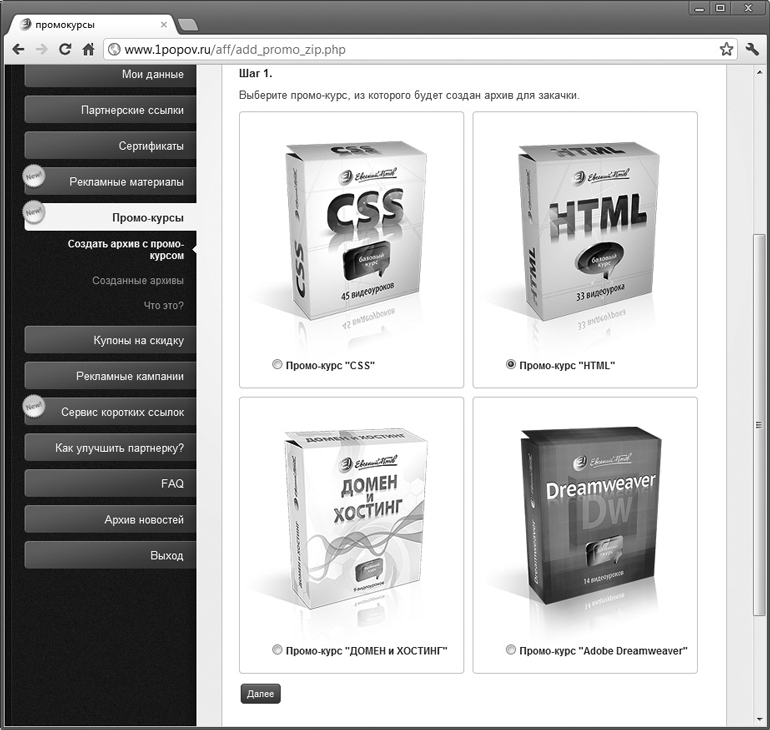Viewport: 770px width, 730px height.
Task: Click Выход to log out
Action: coord(110,555)
